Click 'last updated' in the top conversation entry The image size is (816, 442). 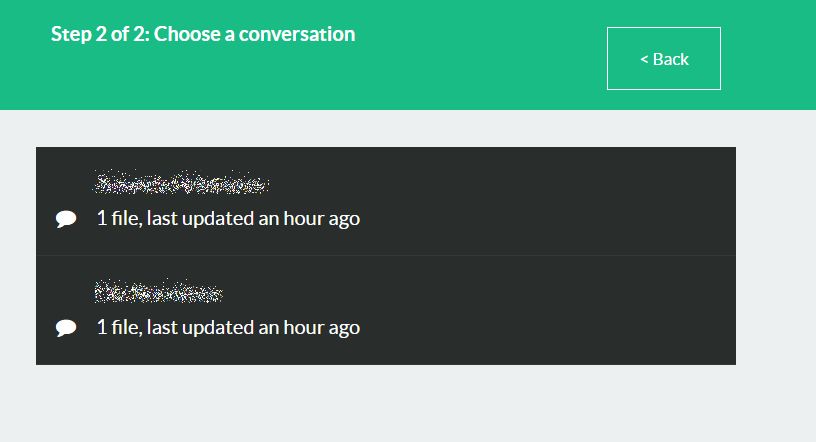click(x=200, y=218)
